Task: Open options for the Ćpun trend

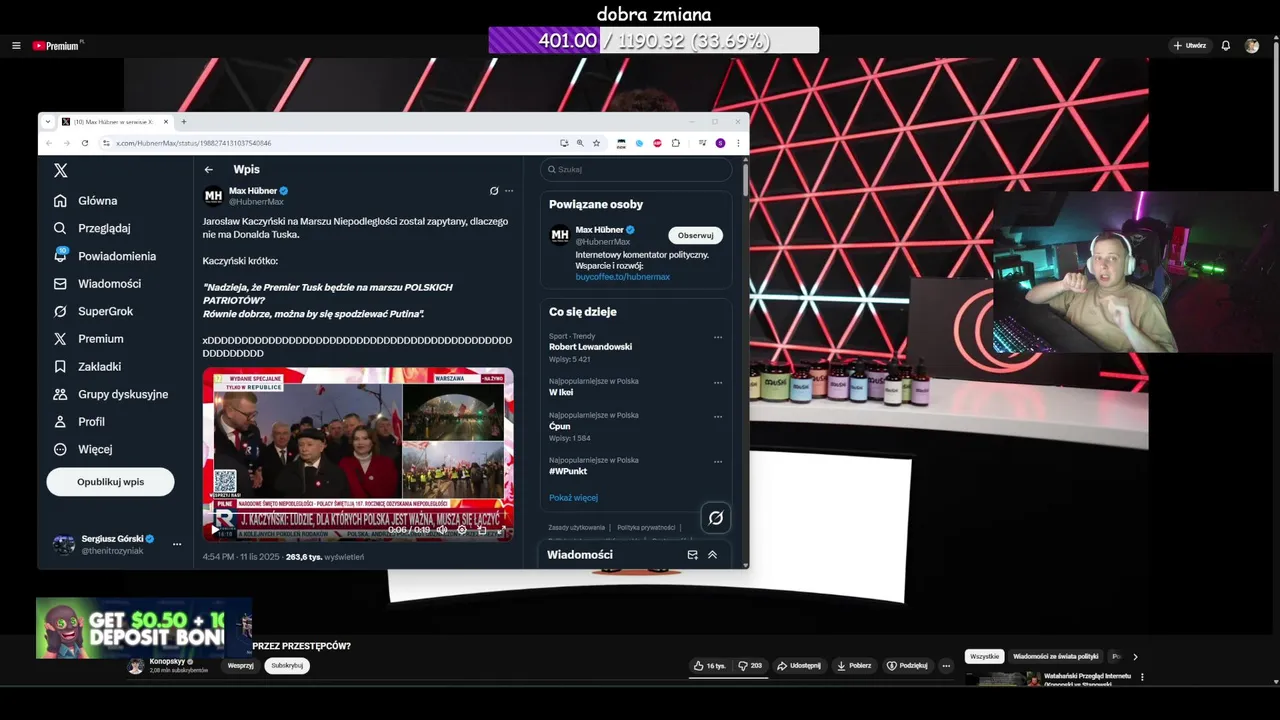Action: click(x=717, y=417)
